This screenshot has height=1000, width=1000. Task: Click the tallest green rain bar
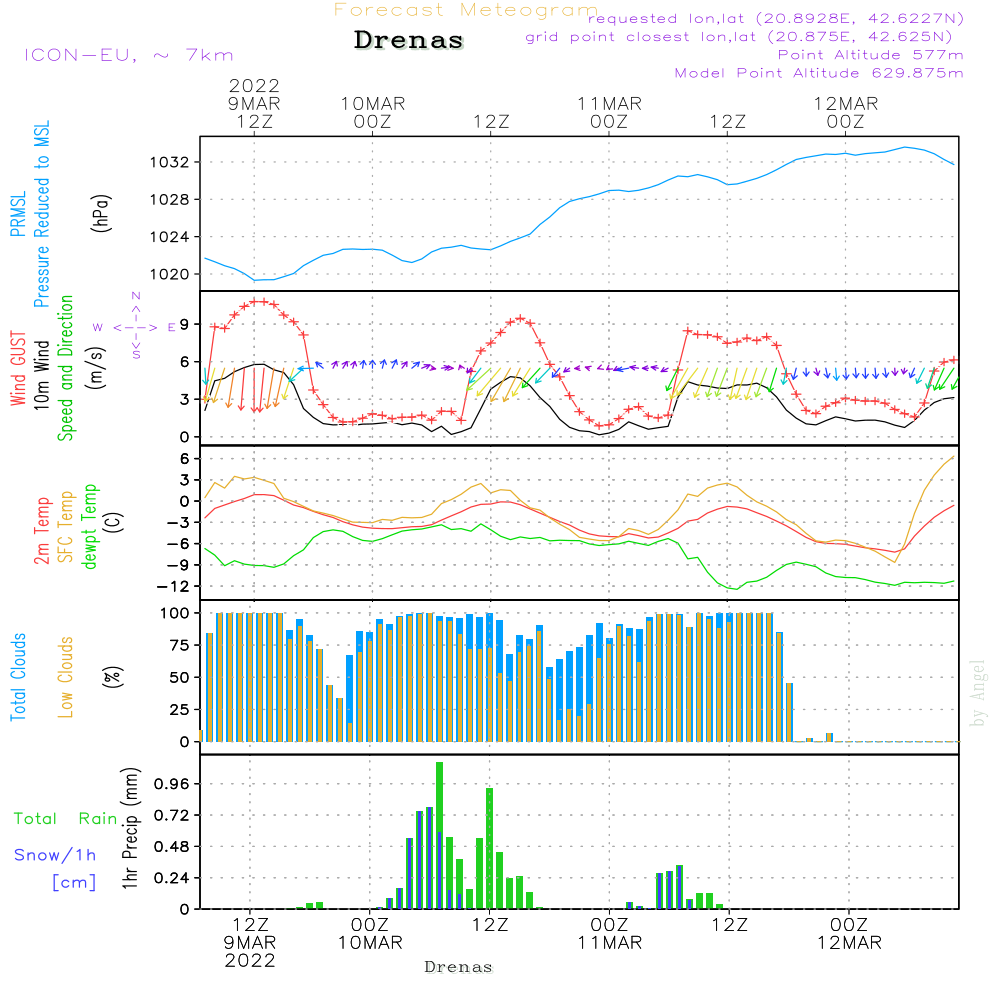click(439, 835)
